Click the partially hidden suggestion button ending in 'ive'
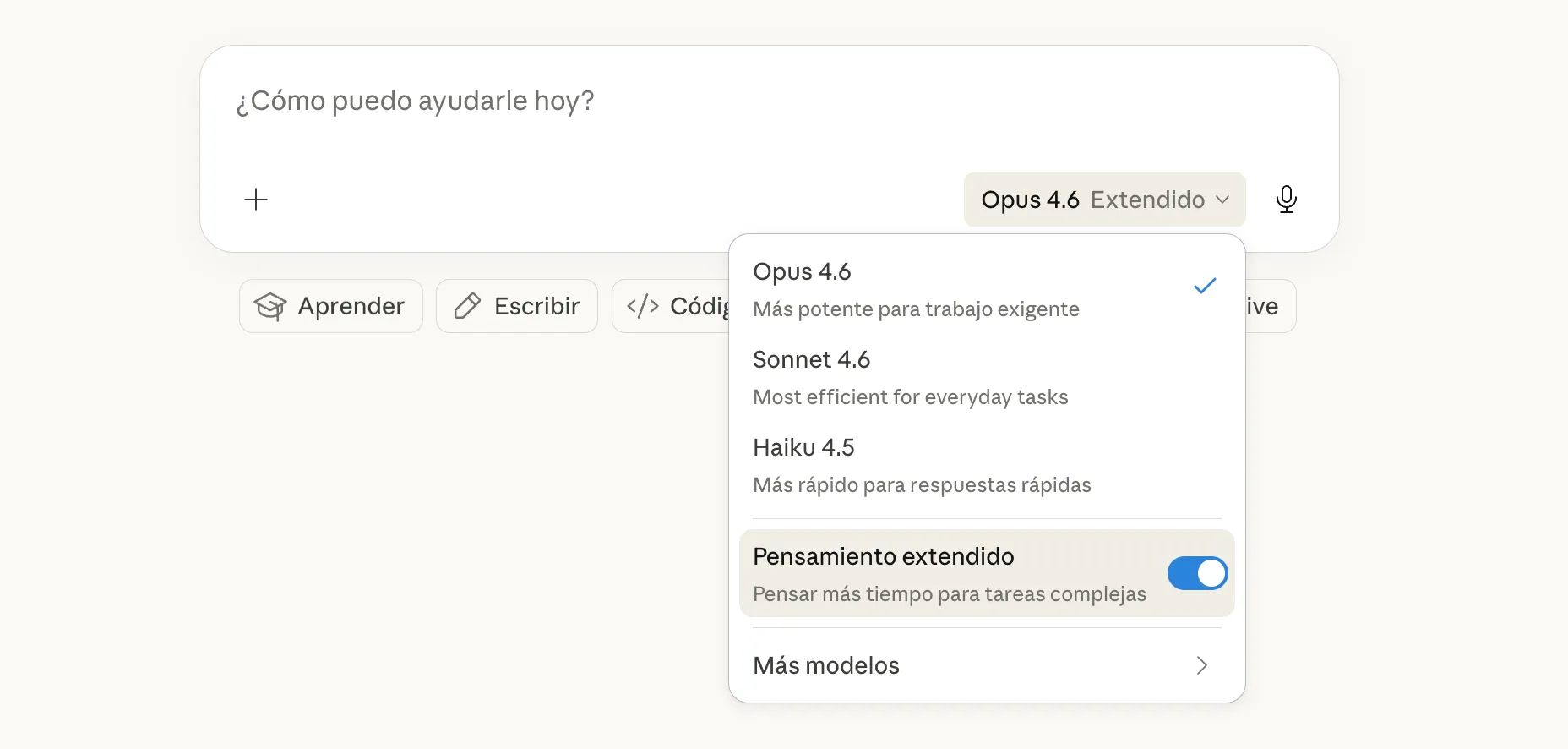The image size is (1568, 749). pyautogui.click(x=1270, y=306)
